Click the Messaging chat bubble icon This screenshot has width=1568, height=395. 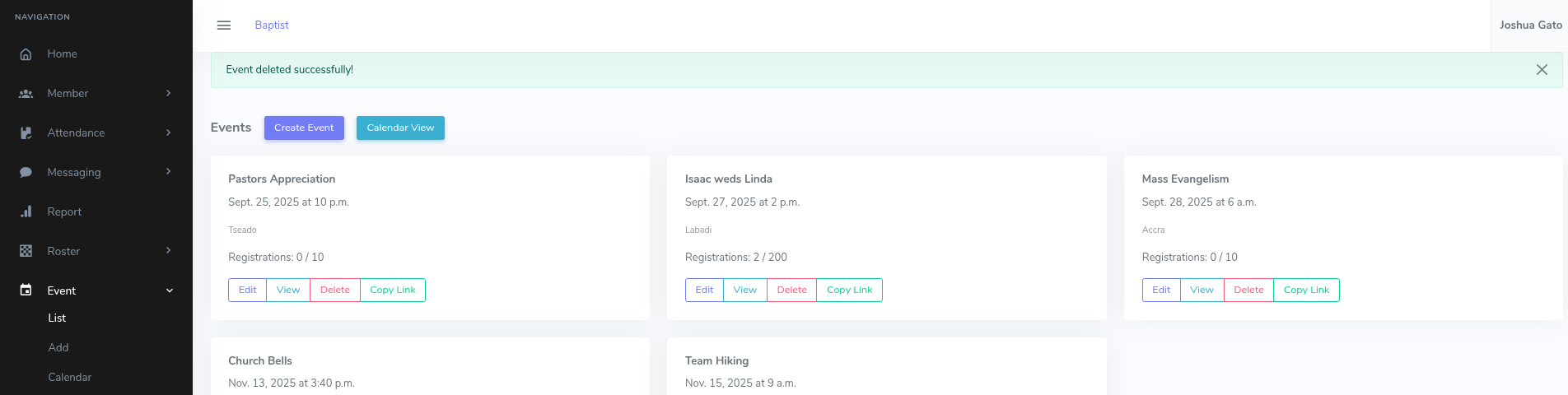click(x=26, y=173)
